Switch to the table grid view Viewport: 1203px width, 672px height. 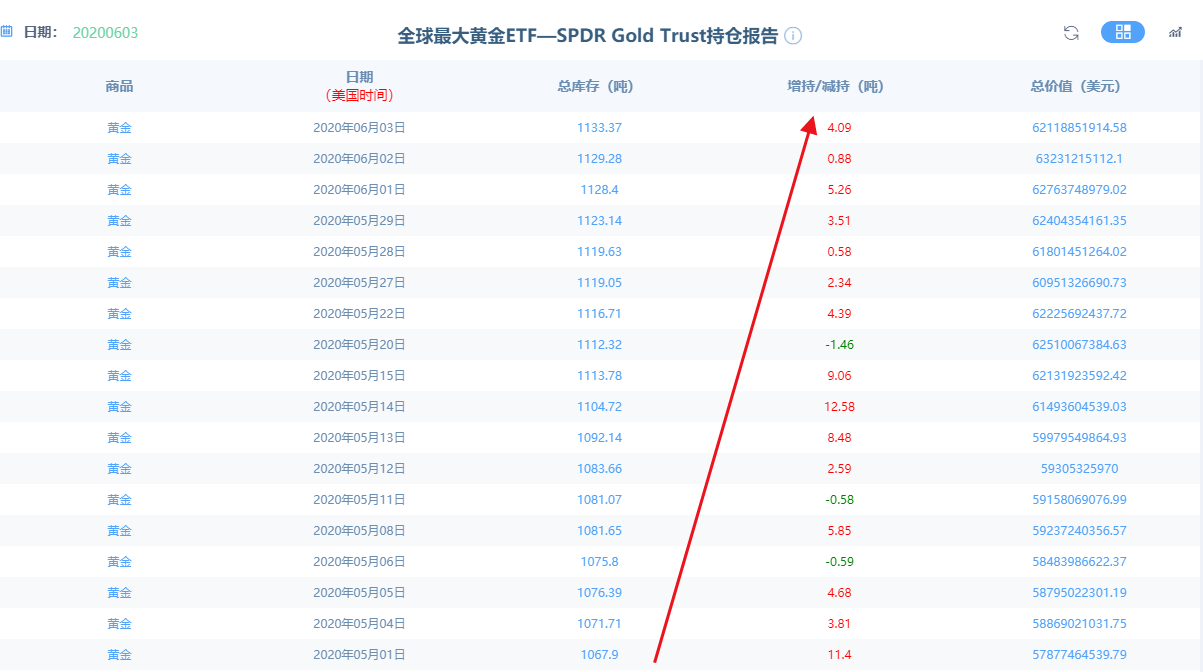1123,32
